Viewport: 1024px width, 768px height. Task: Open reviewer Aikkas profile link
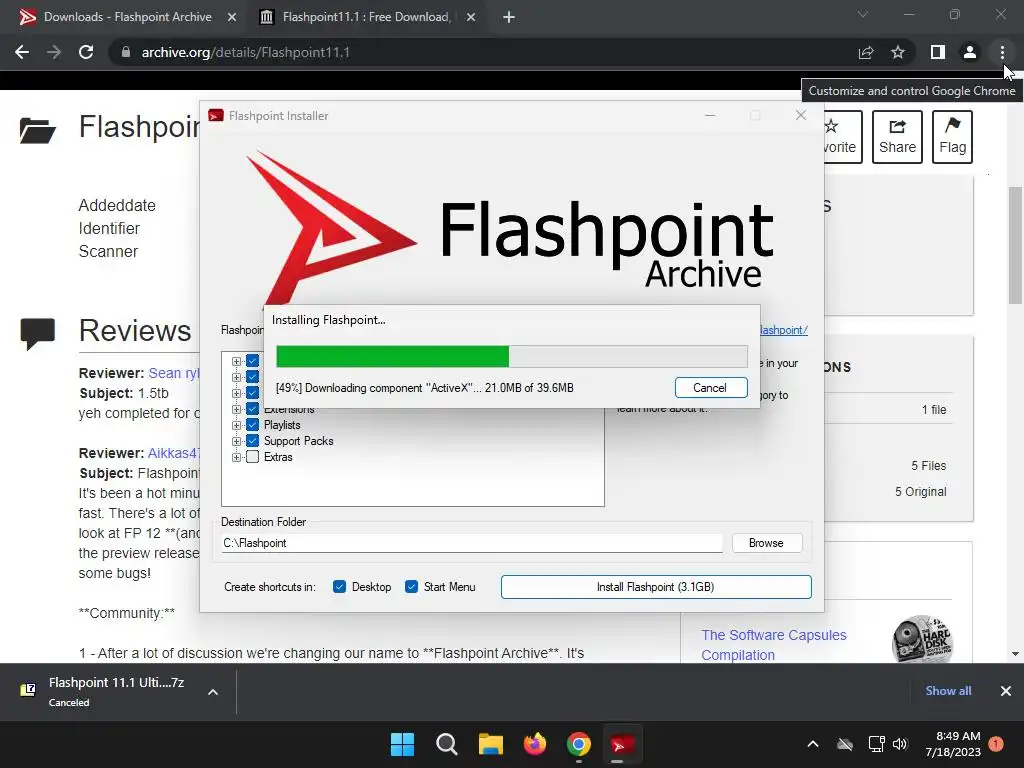point(174,453)
